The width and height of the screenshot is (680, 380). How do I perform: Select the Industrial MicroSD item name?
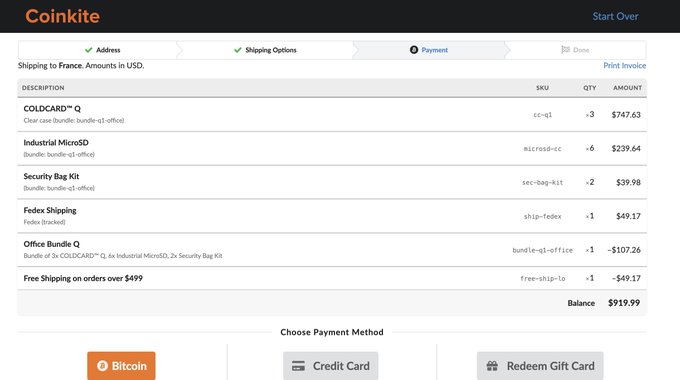[x=56, y=142]
